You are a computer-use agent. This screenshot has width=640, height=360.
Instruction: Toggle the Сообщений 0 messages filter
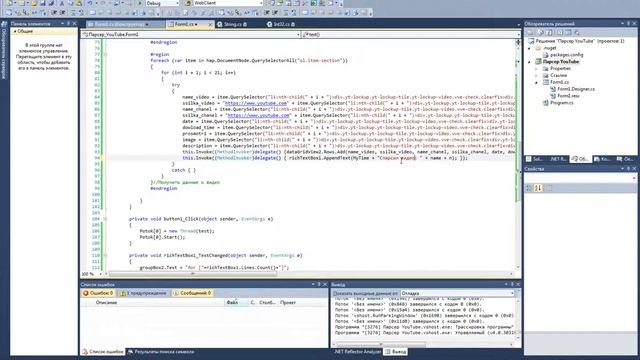192,293
